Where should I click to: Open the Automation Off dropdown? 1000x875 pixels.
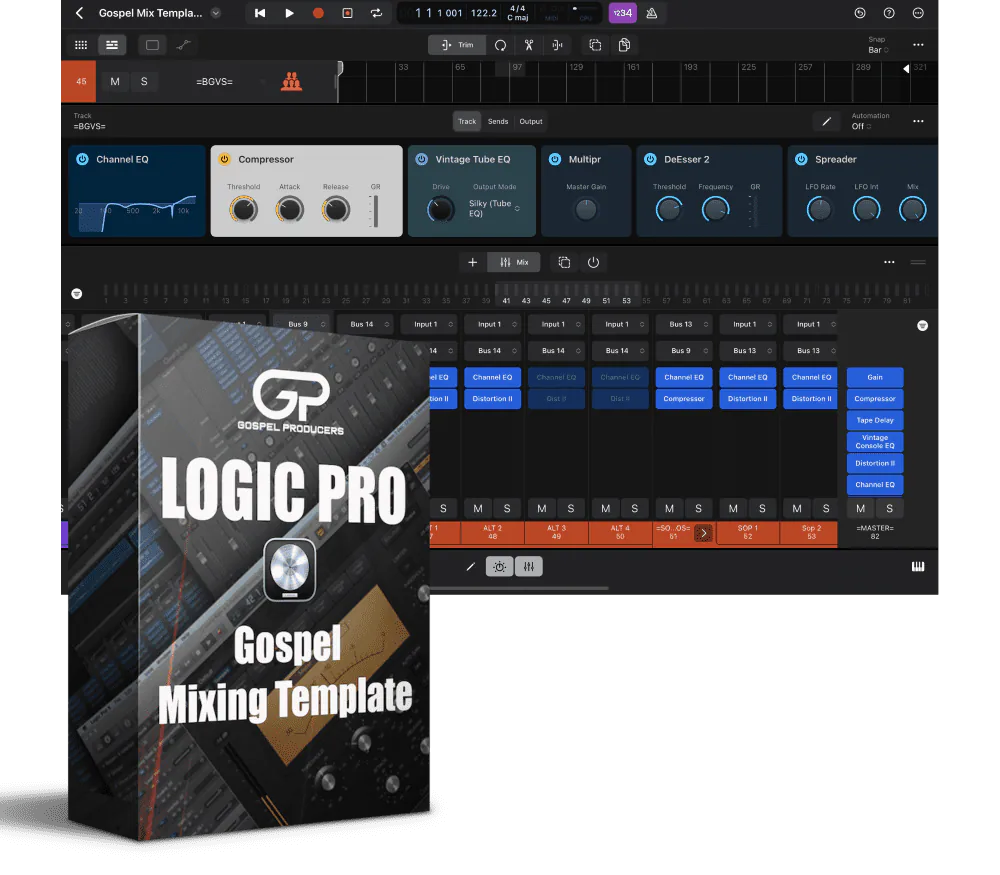click(862, 126)
